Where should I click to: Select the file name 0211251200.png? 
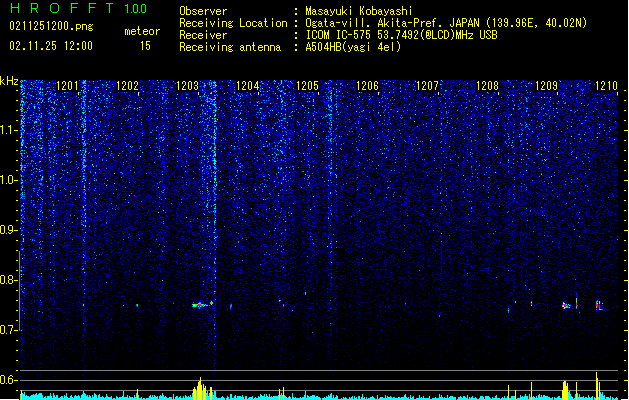click(51, 26)
